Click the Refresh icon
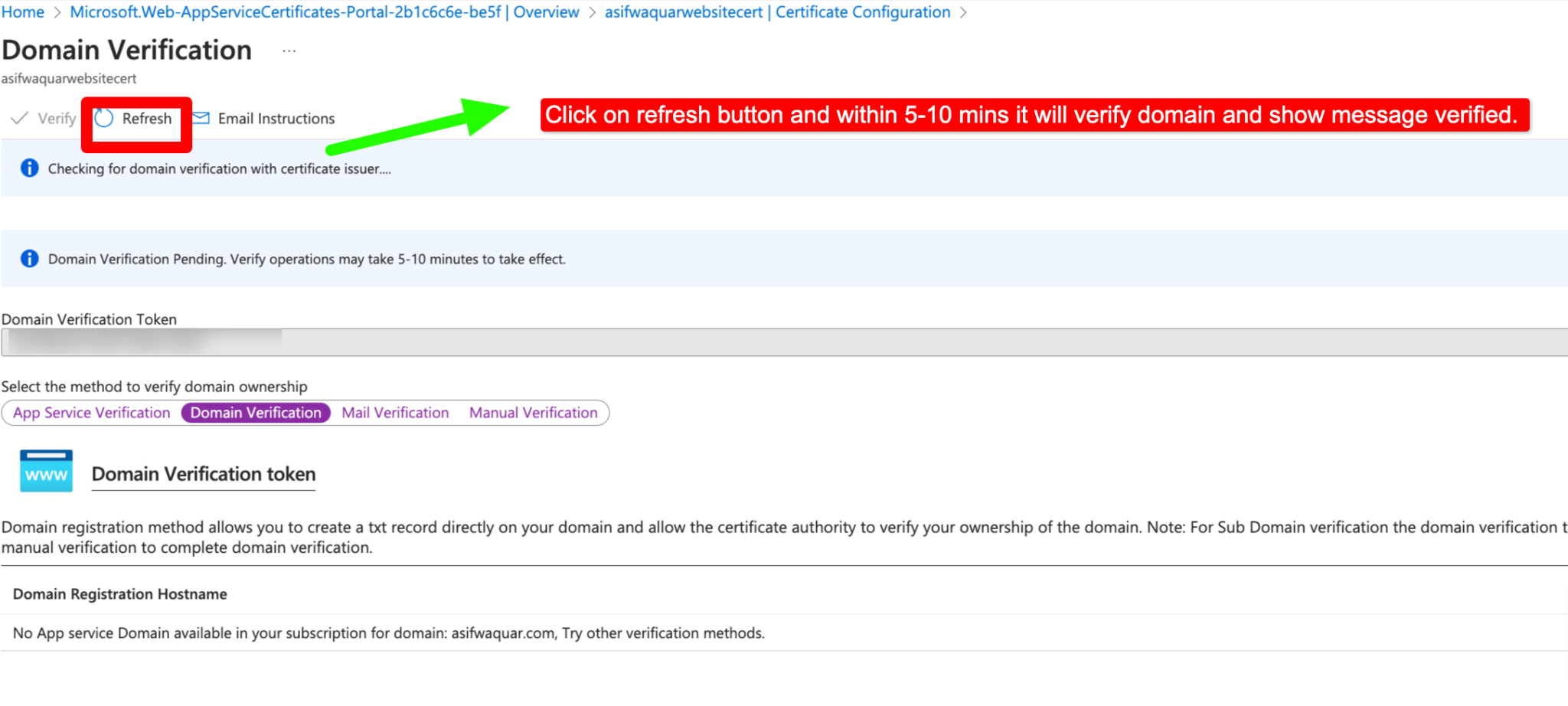This screenshot has width=1568, height=706. (104, 118)
